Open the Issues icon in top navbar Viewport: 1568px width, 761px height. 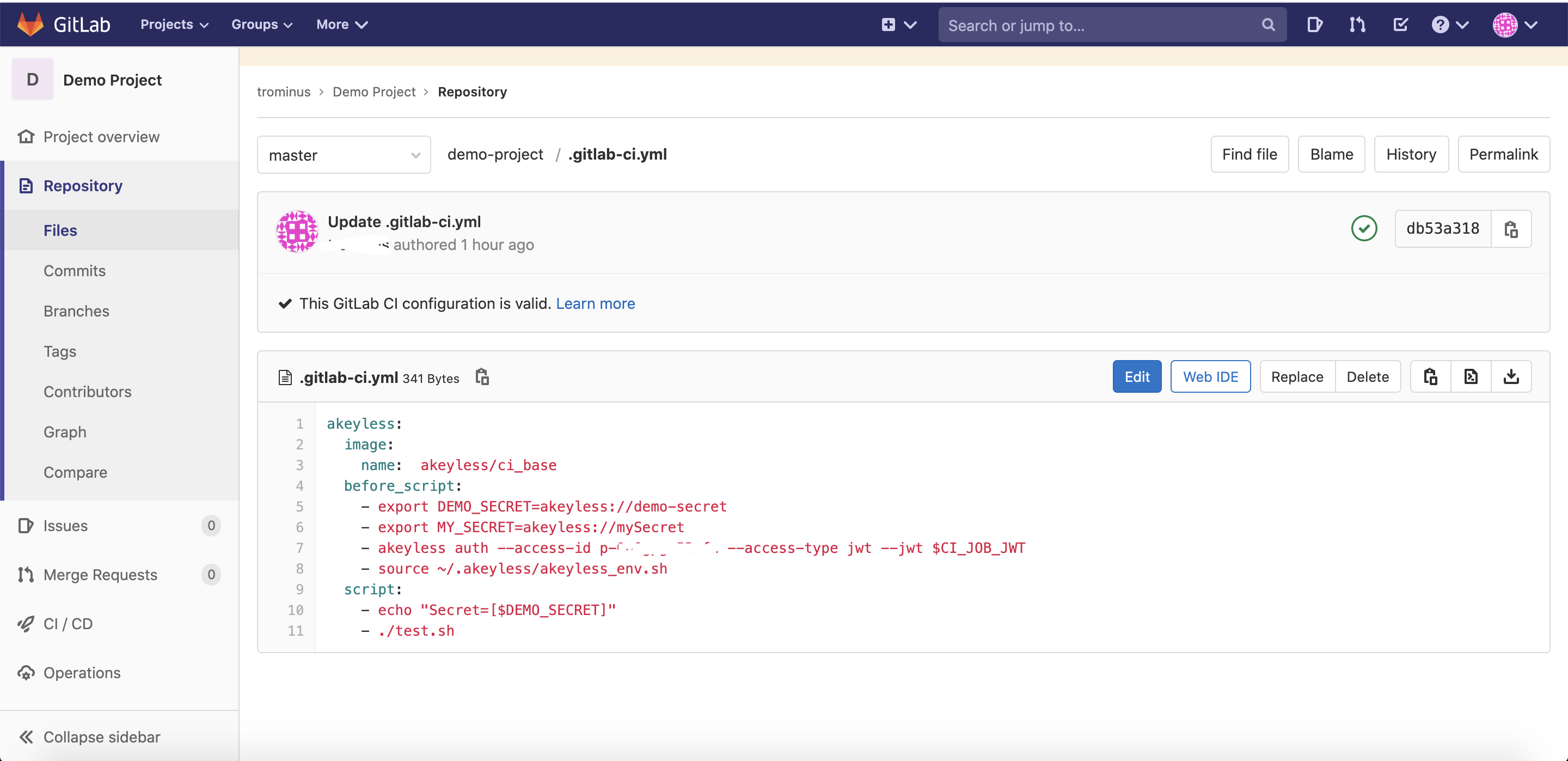pos(1314,25)
